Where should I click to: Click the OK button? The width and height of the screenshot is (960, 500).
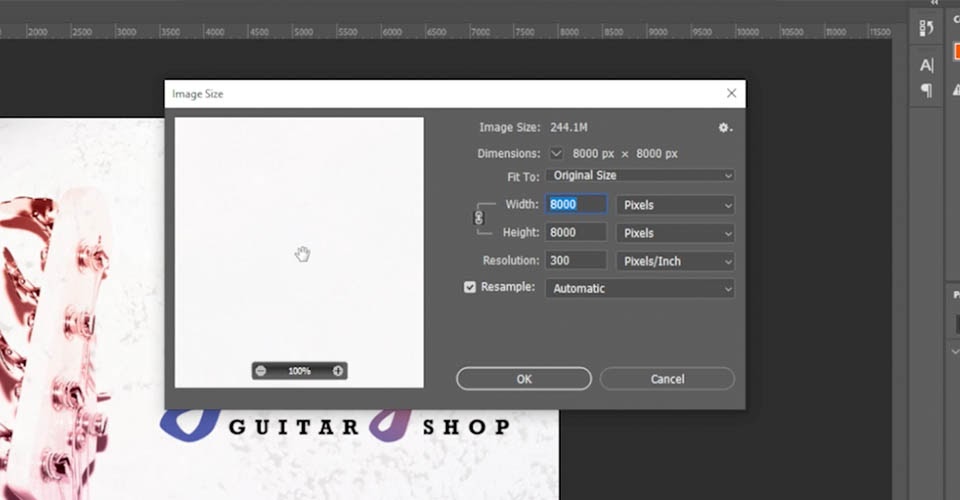[x=524, y=379]
